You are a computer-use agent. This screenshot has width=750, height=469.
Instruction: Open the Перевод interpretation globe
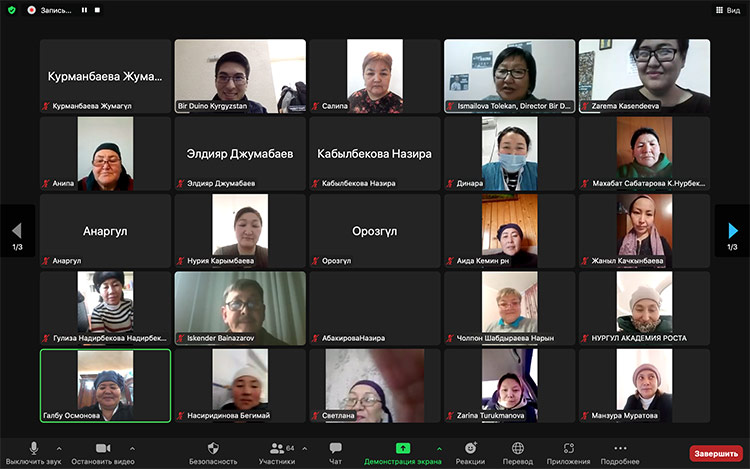pyautogui.click(x=518, y=452)
